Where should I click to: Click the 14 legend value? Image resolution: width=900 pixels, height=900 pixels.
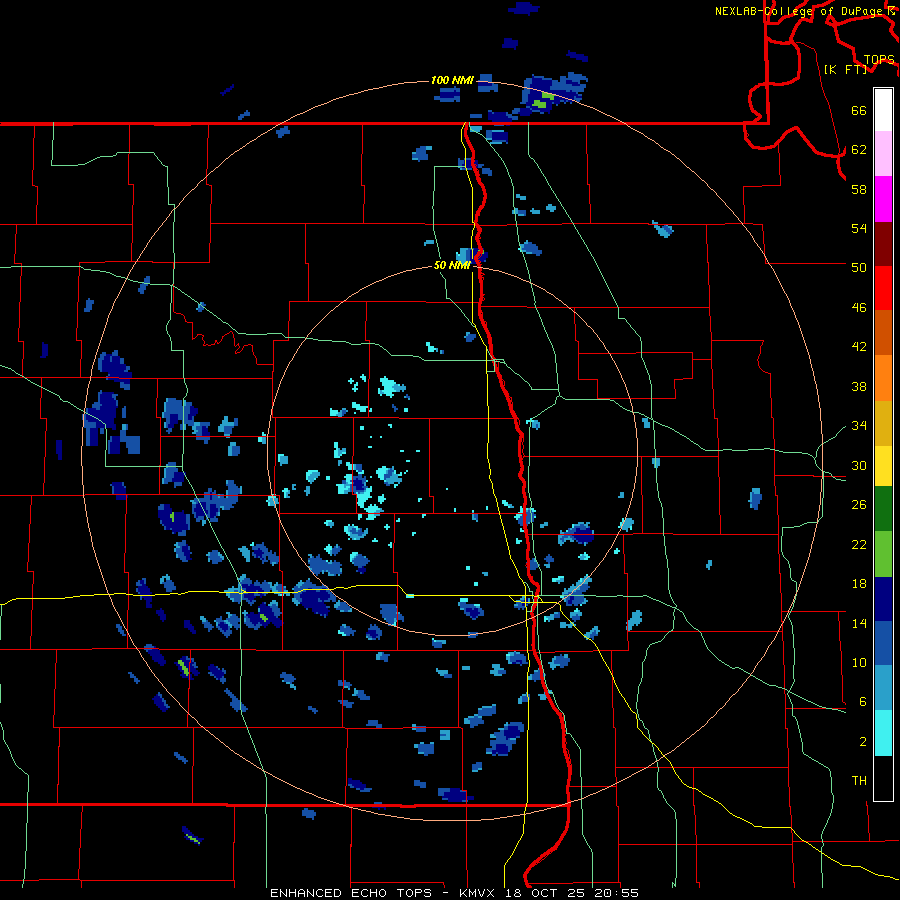859,623
